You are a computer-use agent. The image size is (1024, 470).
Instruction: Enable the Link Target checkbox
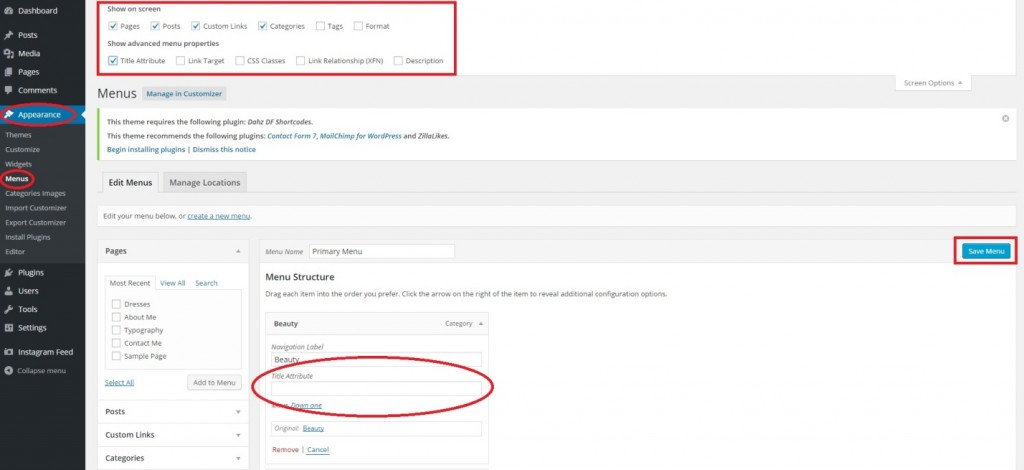(179, 60)
